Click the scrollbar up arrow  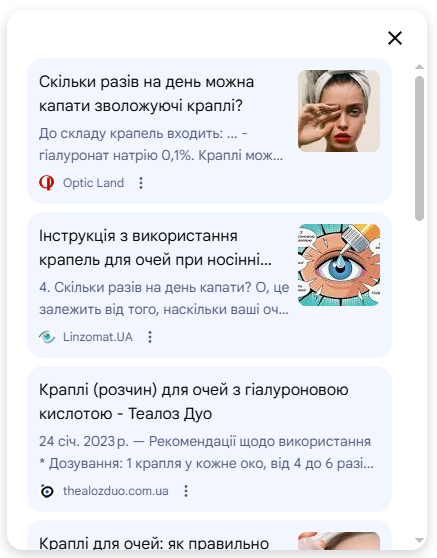[x=419, y=67]
